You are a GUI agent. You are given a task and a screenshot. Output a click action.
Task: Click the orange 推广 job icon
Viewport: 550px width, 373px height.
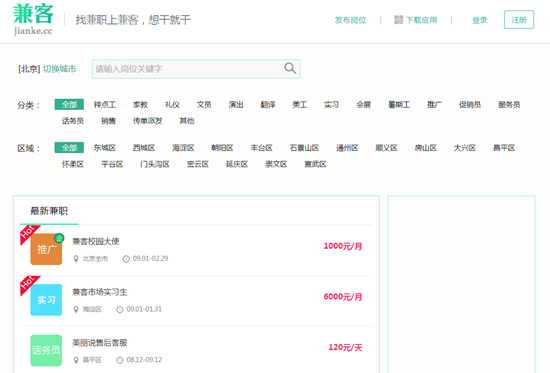click(46, 249)
